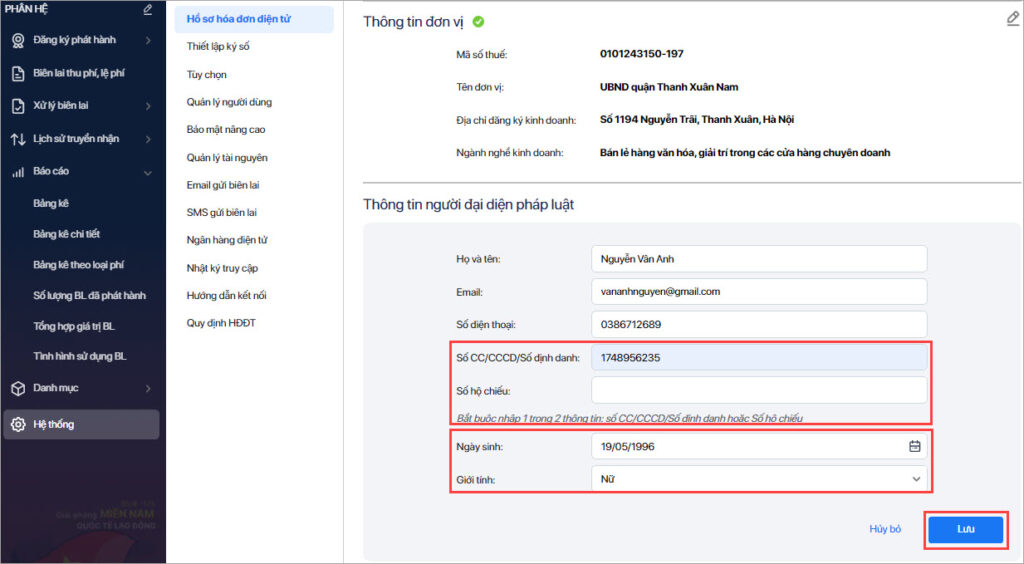Screen dimensions: 1024x564
Task: Open Tổng hợp giá trị BL
Action: click(x=74, y=326)
